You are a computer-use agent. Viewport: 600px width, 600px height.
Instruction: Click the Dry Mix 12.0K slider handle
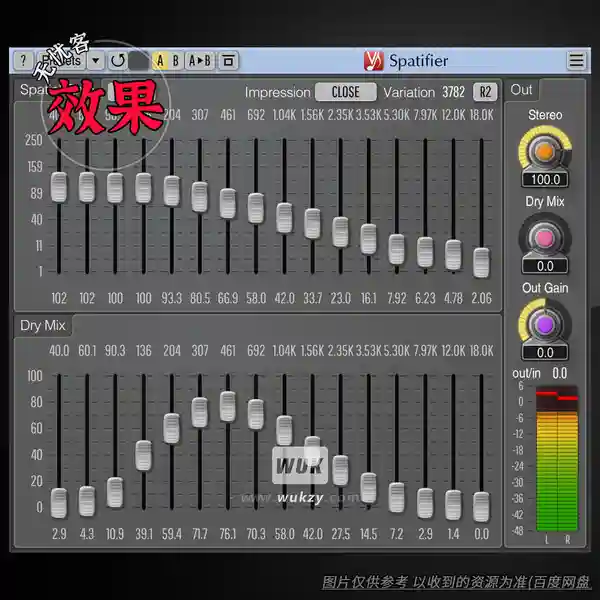click(x=453, y=505)
